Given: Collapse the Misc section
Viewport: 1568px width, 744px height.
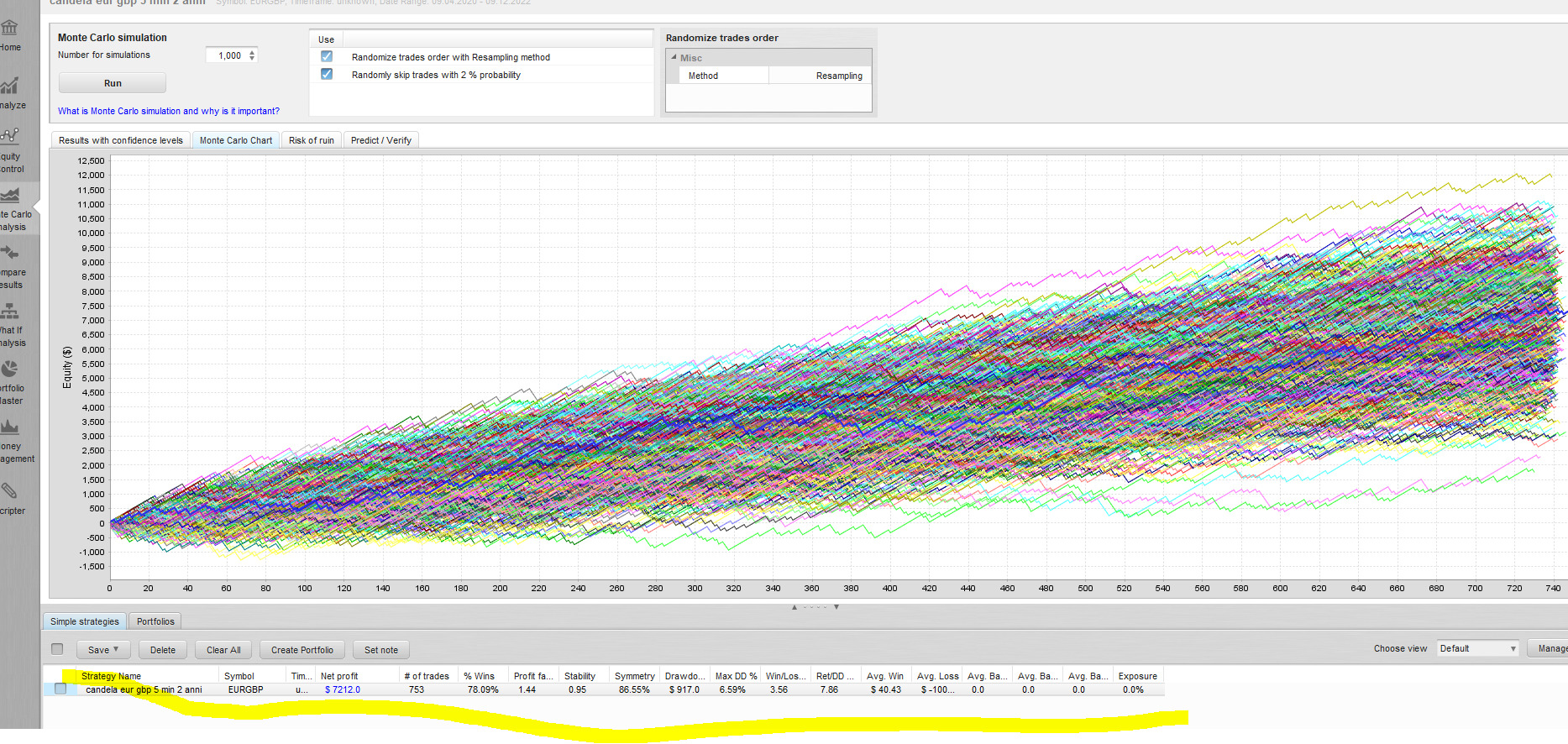Looking at the screenshot, I should pos(674,58).
